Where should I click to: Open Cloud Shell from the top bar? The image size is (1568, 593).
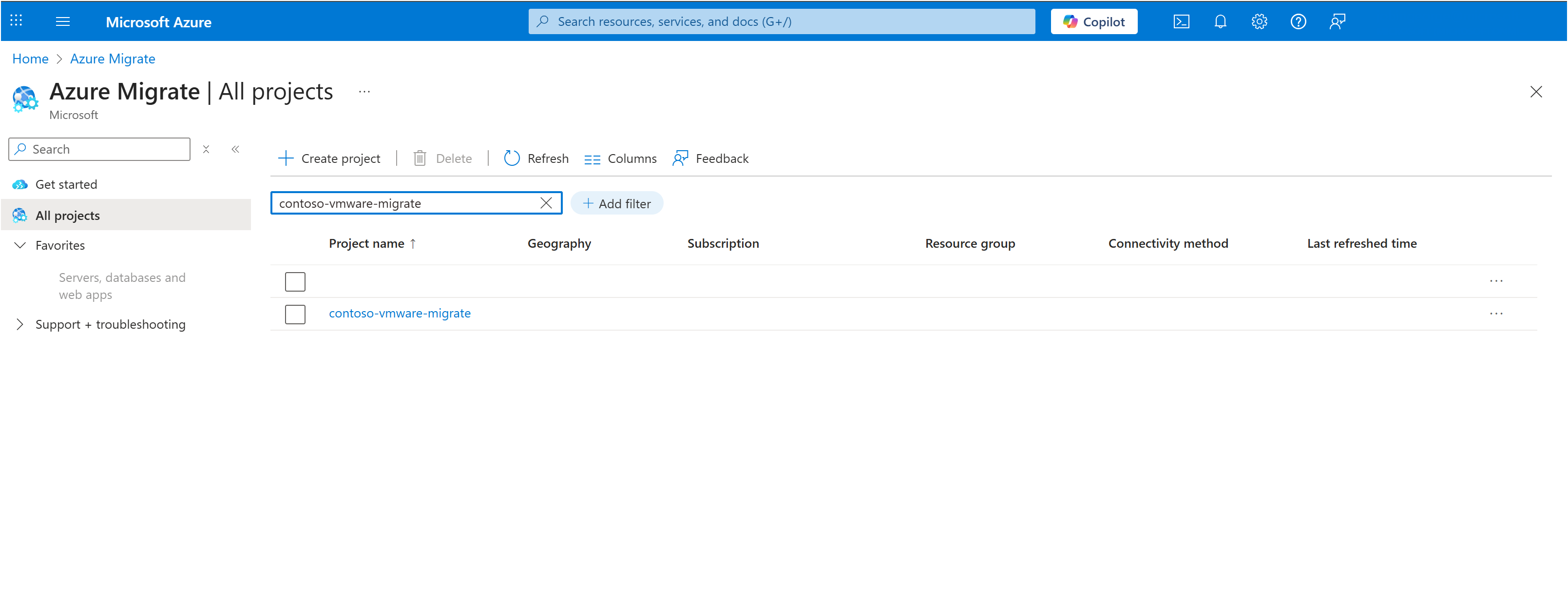pos(1181,22)
